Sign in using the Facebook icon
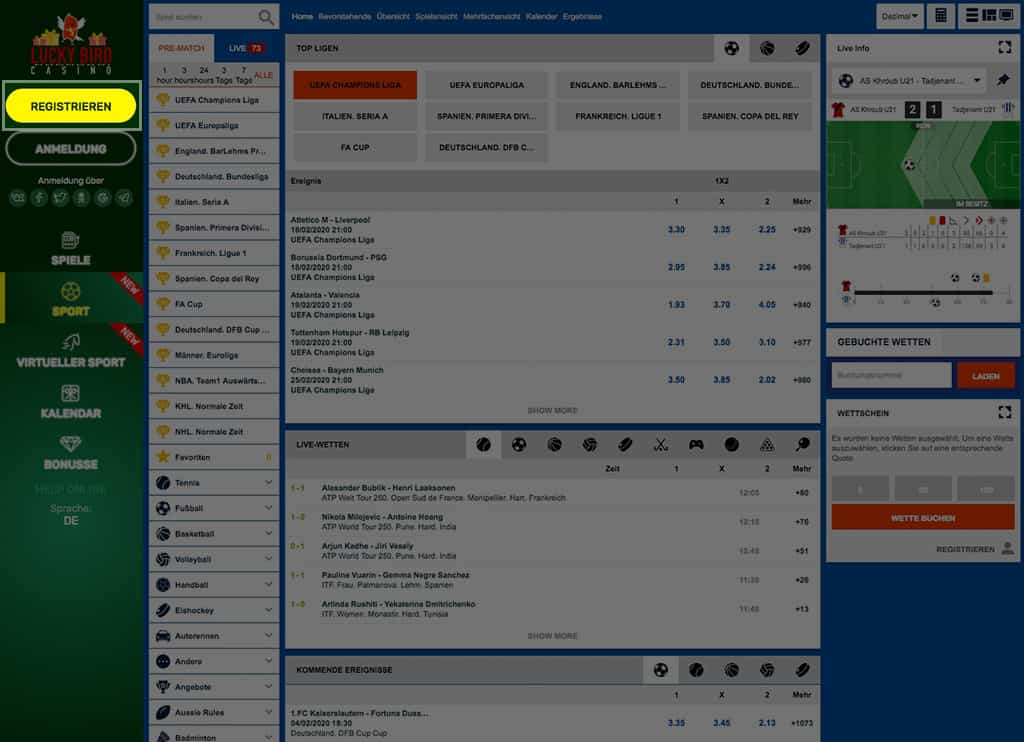Image resolution: width=1024 pixels, height=742 pixels. [39, 197]
